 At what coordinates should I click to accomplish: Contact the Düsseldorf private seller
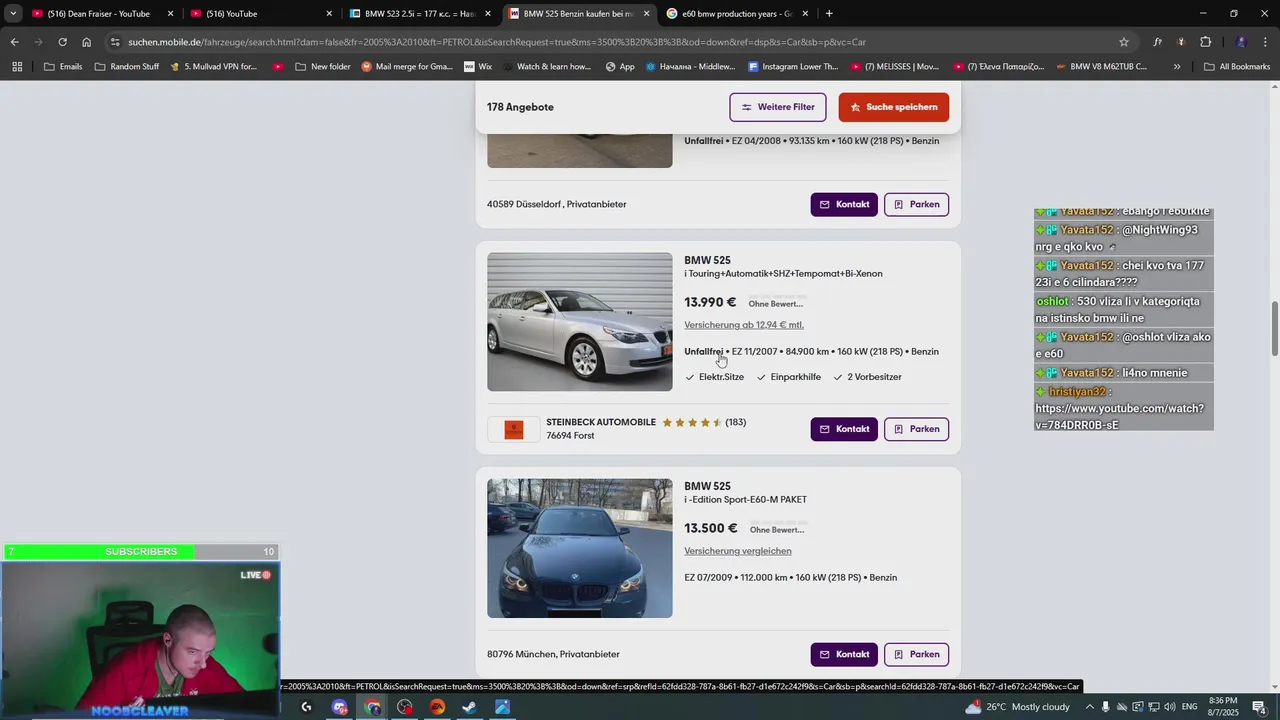coord(844,204)
